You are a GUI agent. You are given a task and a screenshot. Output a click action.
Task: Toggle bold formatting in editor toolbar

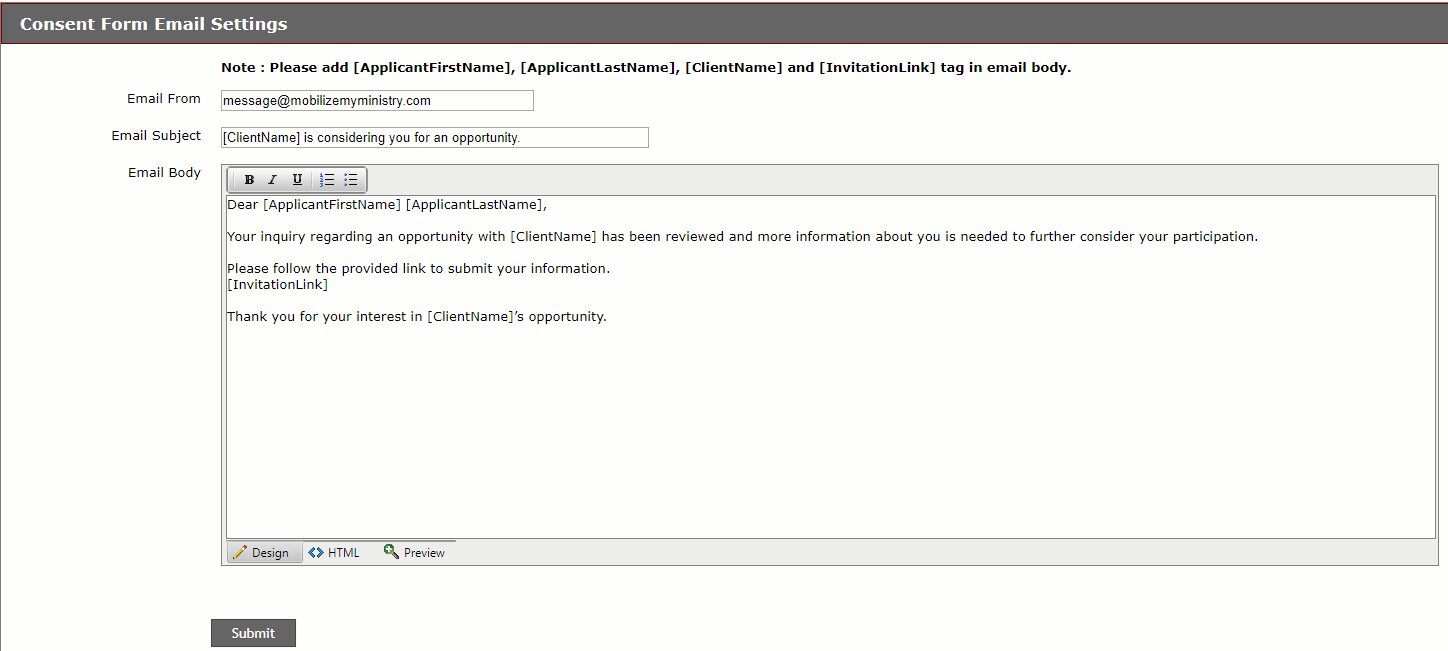click(x=249, y=180)
